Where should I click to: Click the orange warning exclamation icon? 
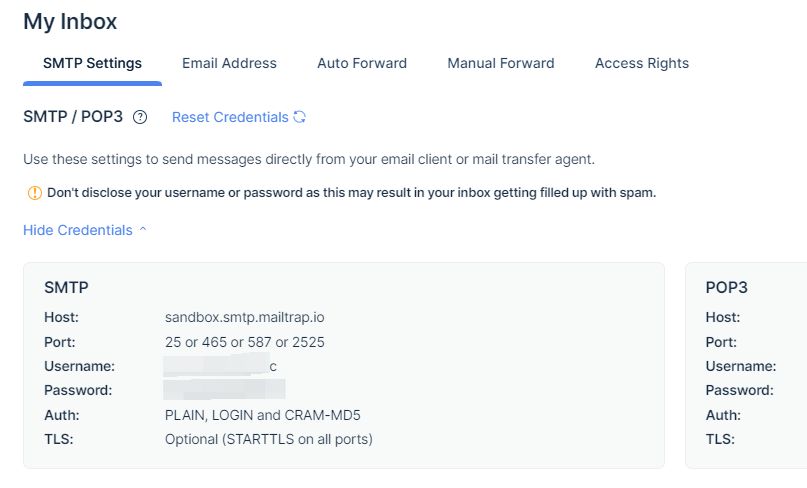click(x=34, y=192)
